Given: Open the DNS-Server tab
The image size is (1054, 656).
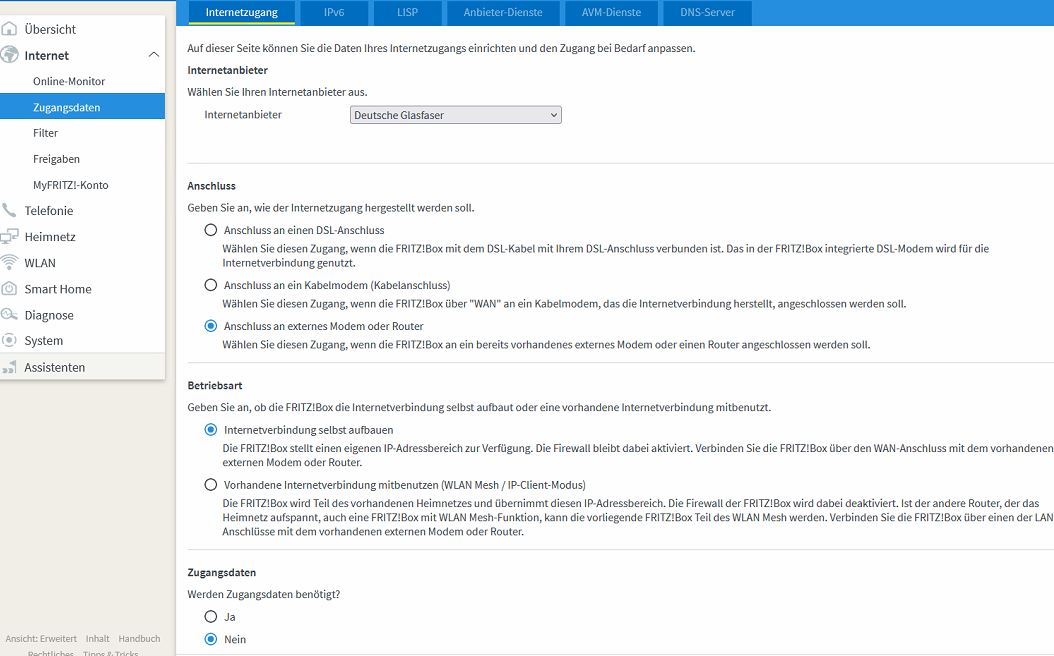Looking at the screenshot, I should (707, 12).
